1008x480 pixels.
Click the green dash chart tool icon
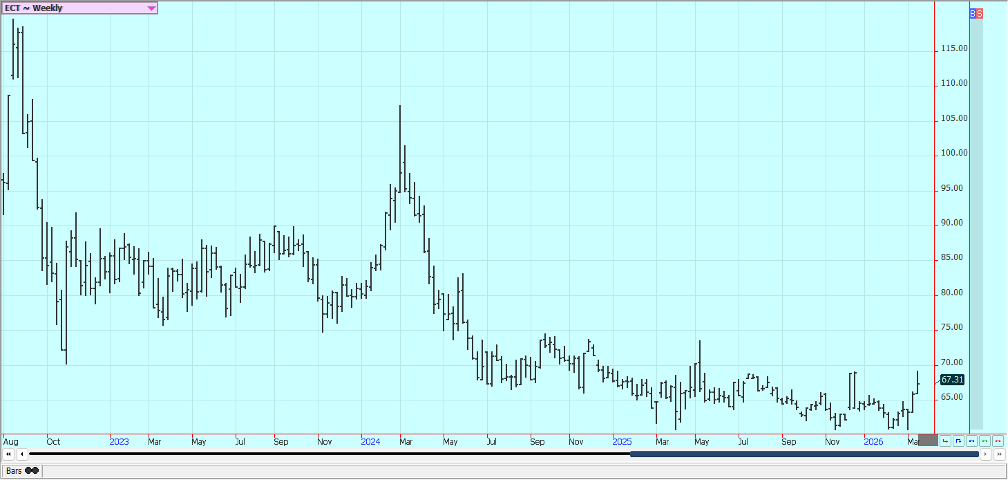click(x=984, y=440)
